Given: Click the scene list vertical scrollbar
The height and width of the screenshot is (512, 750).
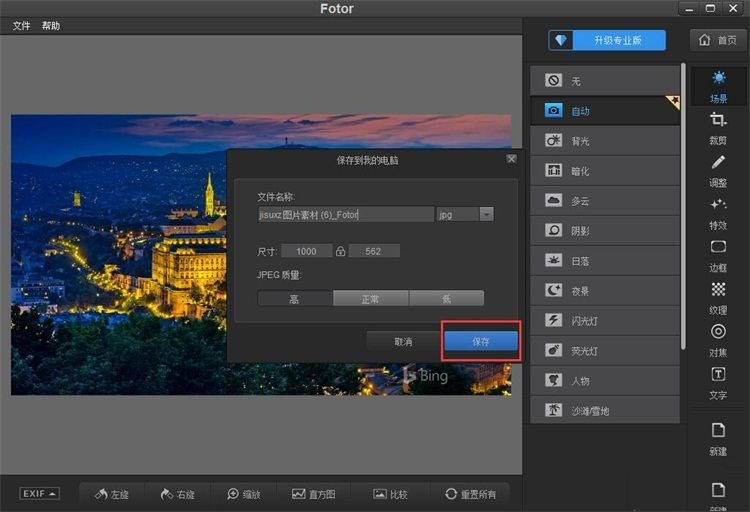Looking at the screenshot, I should click(x=683, y=206).
